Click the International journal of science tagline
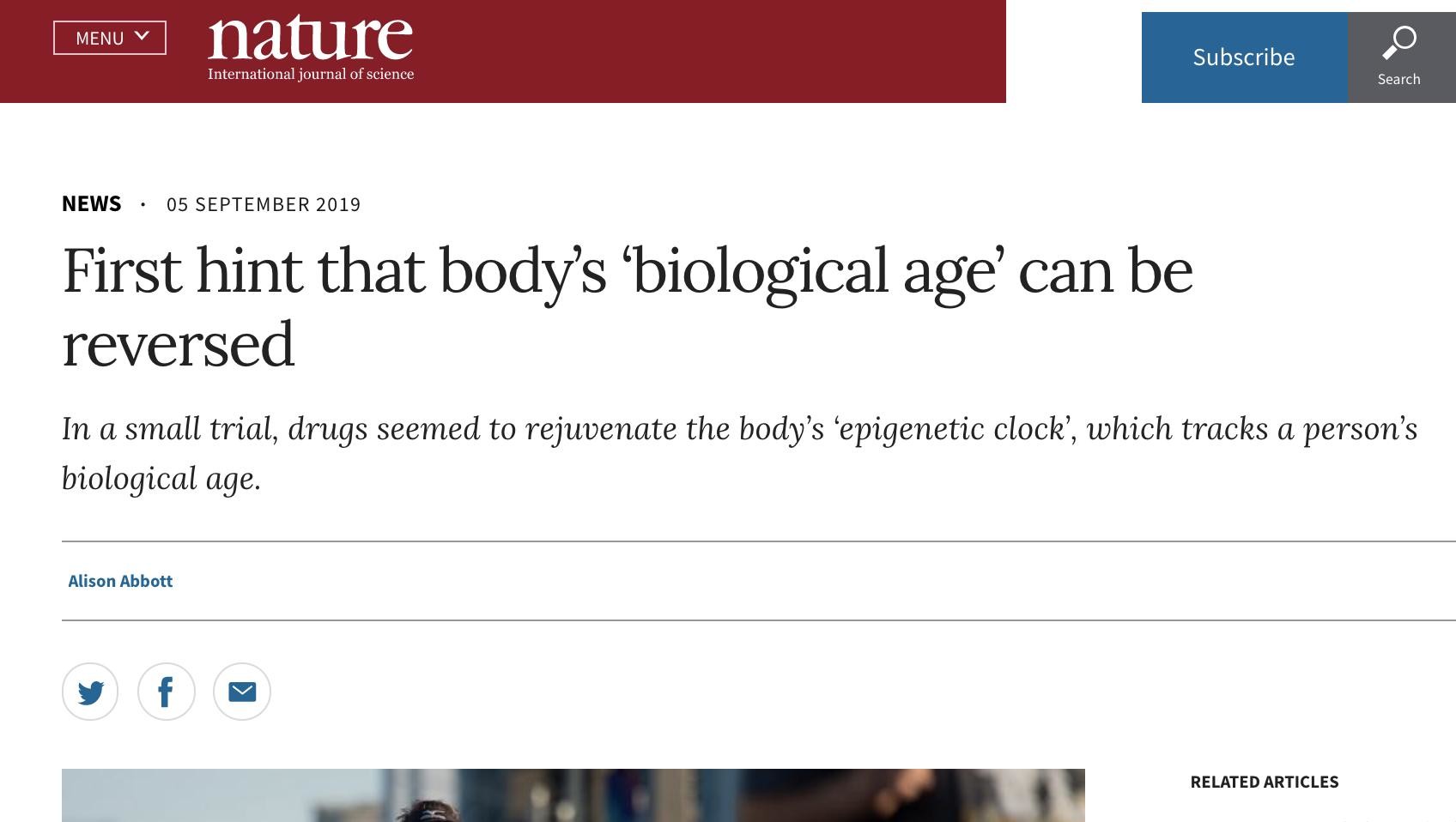This screenshot has height=822, width=1456. (x=311, y=75)
